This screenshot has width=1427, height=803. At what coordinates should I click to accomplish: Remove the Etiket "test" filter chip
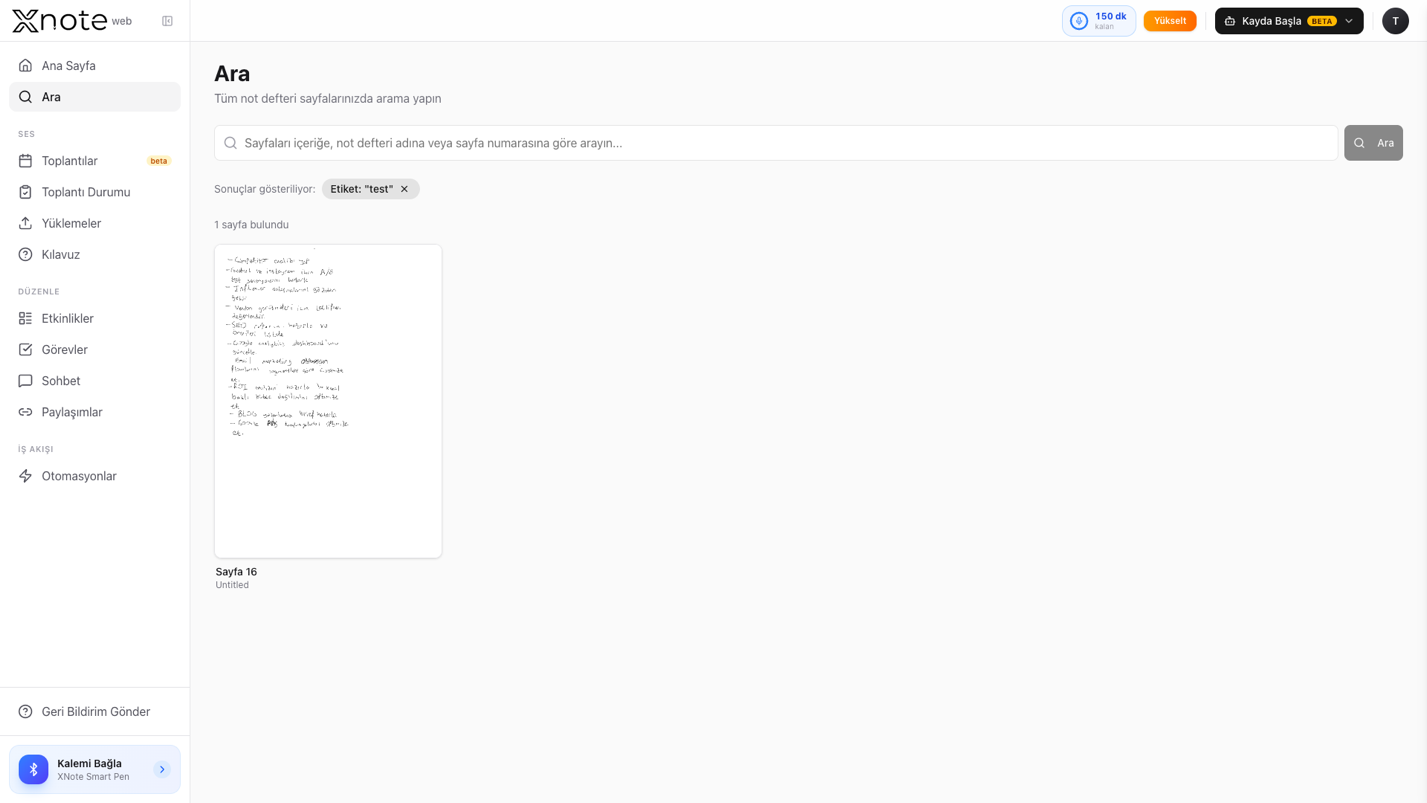click(x=405, y=189)
